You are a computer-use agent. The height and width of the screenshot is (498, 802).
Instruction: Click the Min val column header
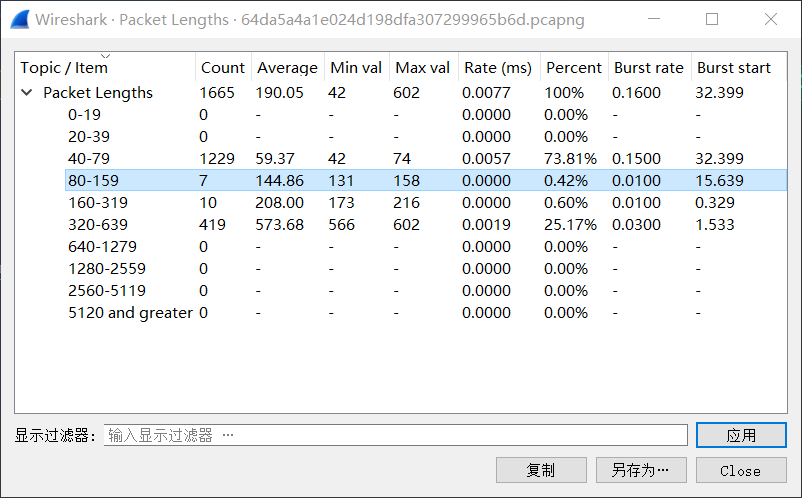(357, 67)
